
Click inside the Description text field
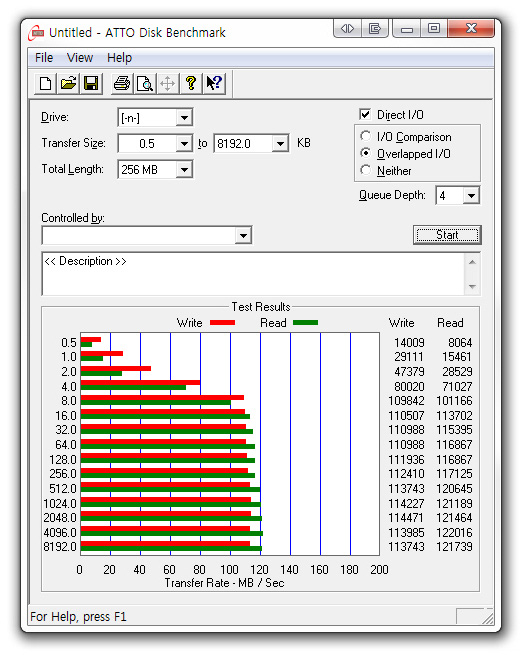point(253,274)
